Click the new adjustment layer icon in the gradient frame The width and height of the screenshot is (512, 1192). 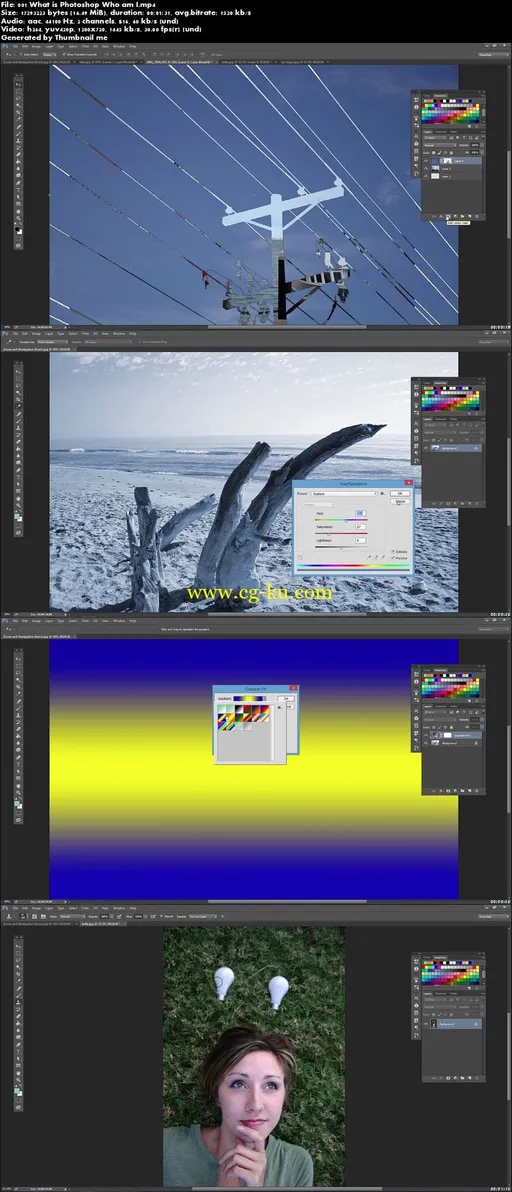click(455, 791)
